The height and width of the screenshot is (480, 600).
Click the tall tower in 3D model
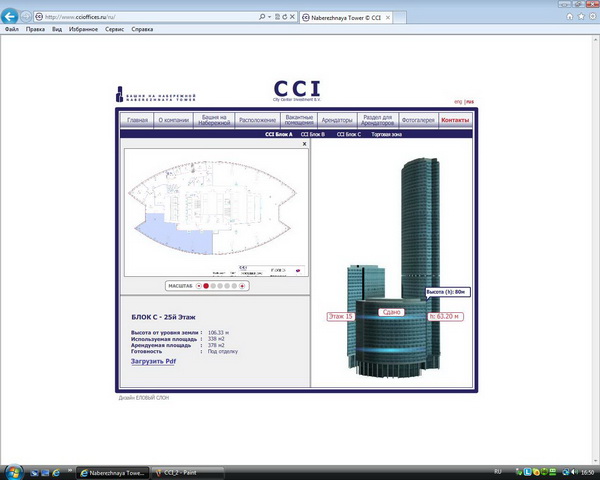pos(420,226)
